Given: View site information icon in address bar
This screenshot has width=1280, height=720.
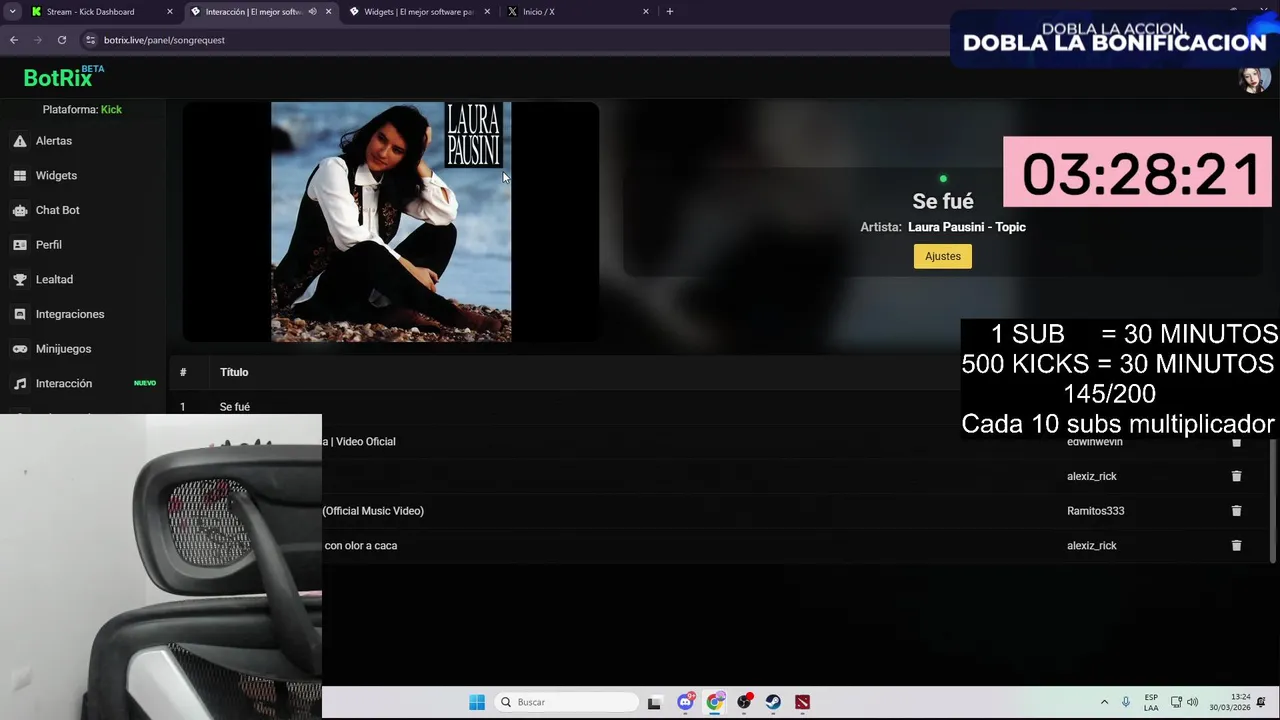Looking at the screenshot, I should (x=90, y=40).
